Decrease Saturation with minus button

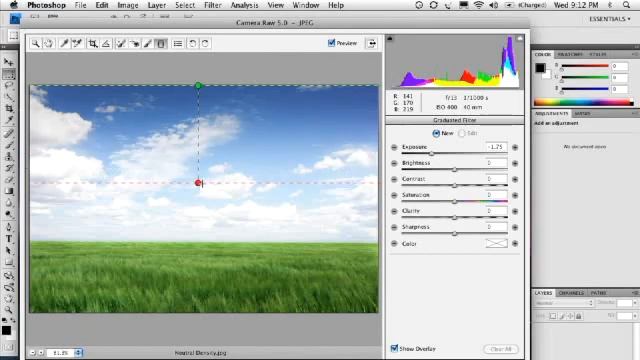tap(394, 196)
